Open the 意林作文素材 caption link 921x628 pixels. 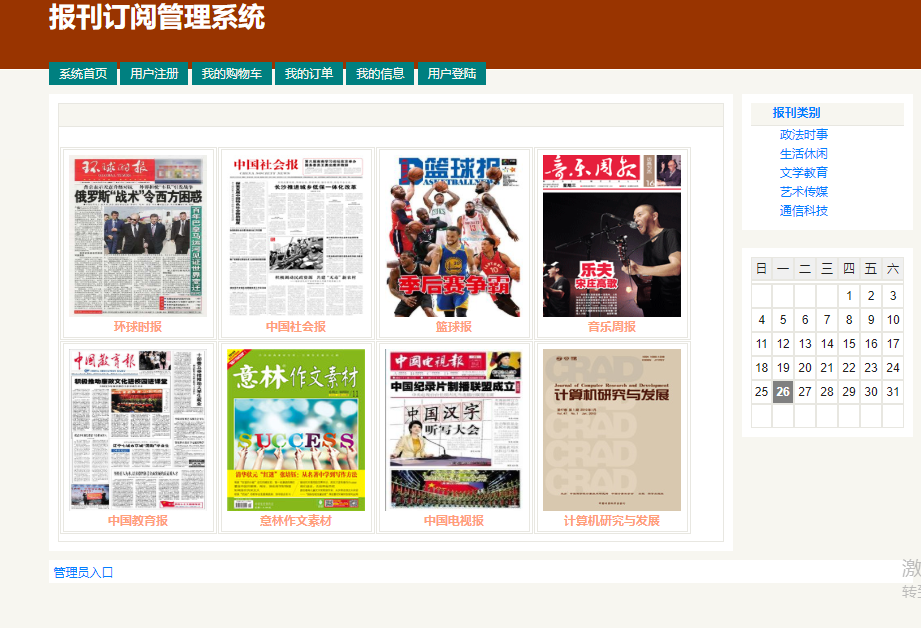point(296,520)
